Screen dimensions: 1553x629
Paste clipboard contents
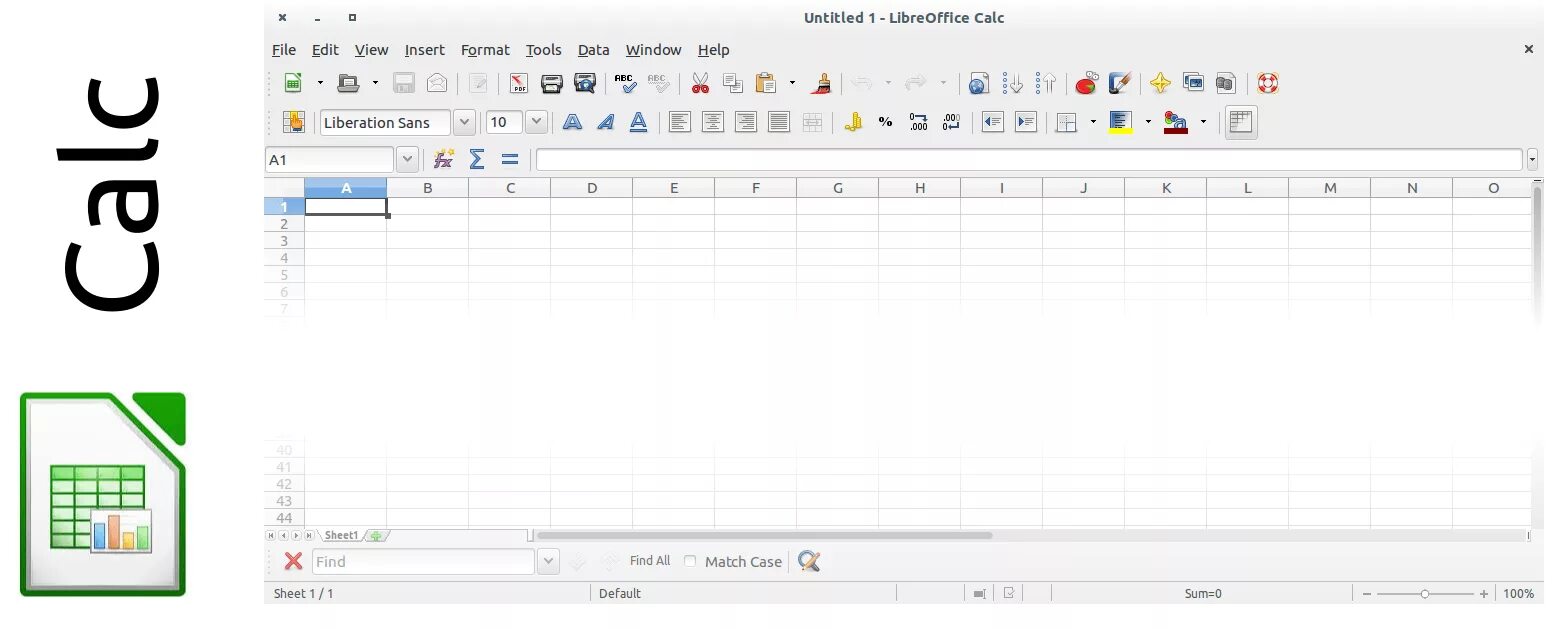pyautogui.click(x=766, y=83)
